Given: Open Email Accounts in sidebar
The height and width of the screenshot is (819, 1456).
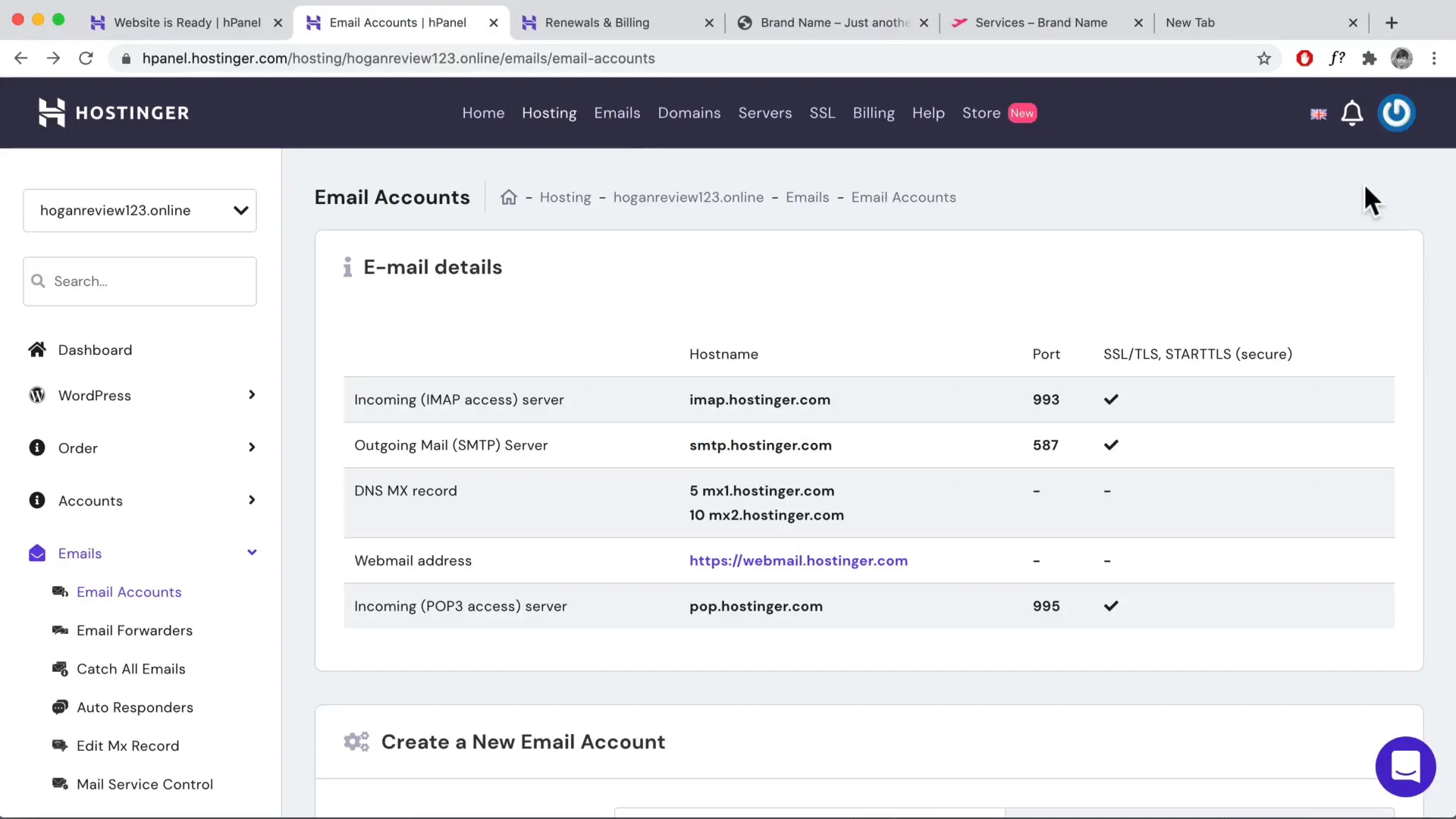Looking at the screenshot, I should click(129, 592).
